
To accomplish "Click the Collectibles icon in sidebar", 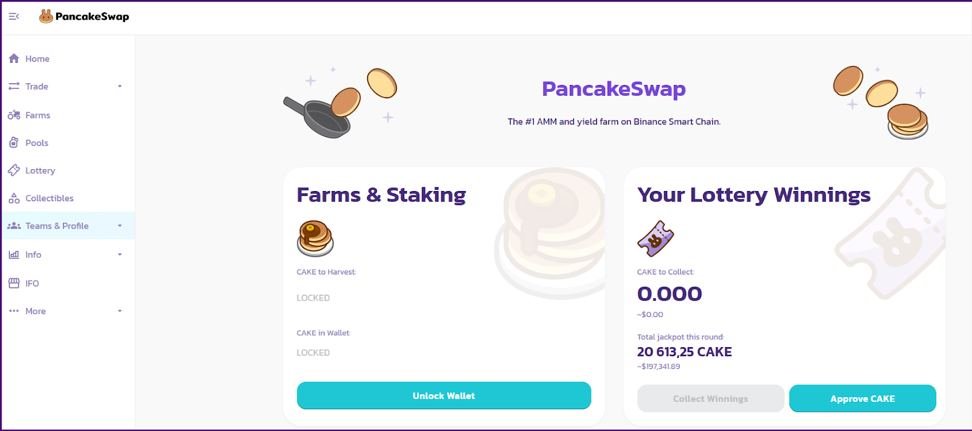I will (14, 198).
